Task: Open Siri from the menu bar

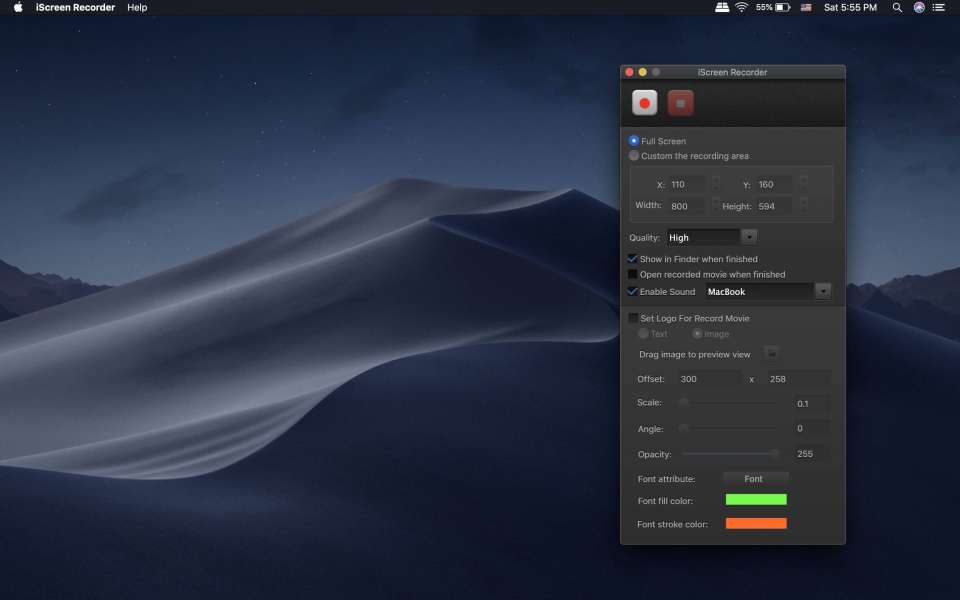Action: click(x=919, y=7)
